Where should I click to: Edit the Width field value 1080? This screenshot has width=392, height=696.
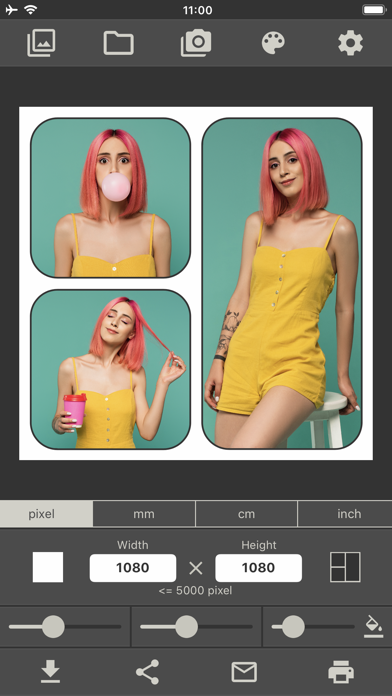(x=133, y=568)
